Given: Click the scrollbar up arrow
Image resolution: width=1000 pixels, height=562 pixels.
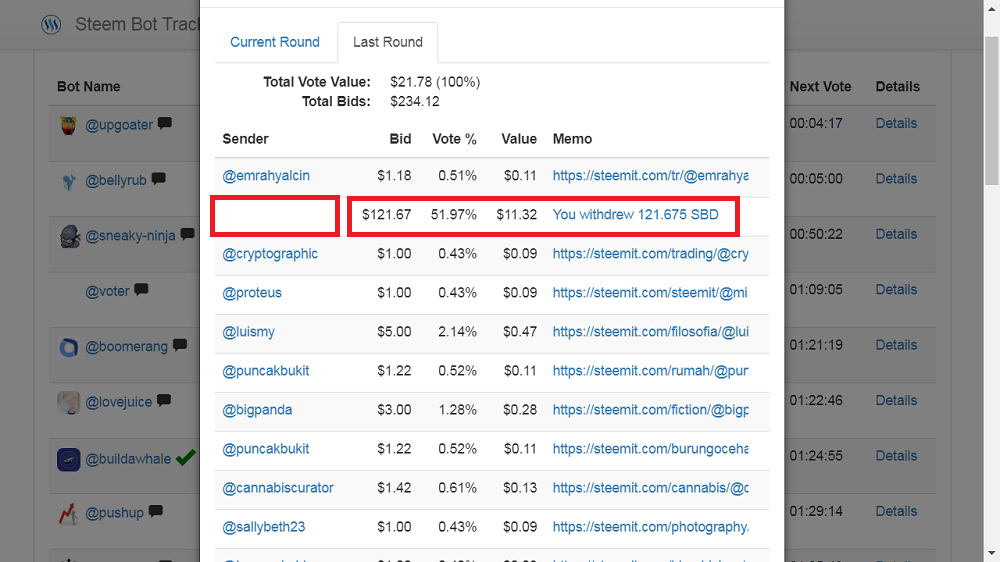Looking at the screenshot, I should [x=991, y=8].
